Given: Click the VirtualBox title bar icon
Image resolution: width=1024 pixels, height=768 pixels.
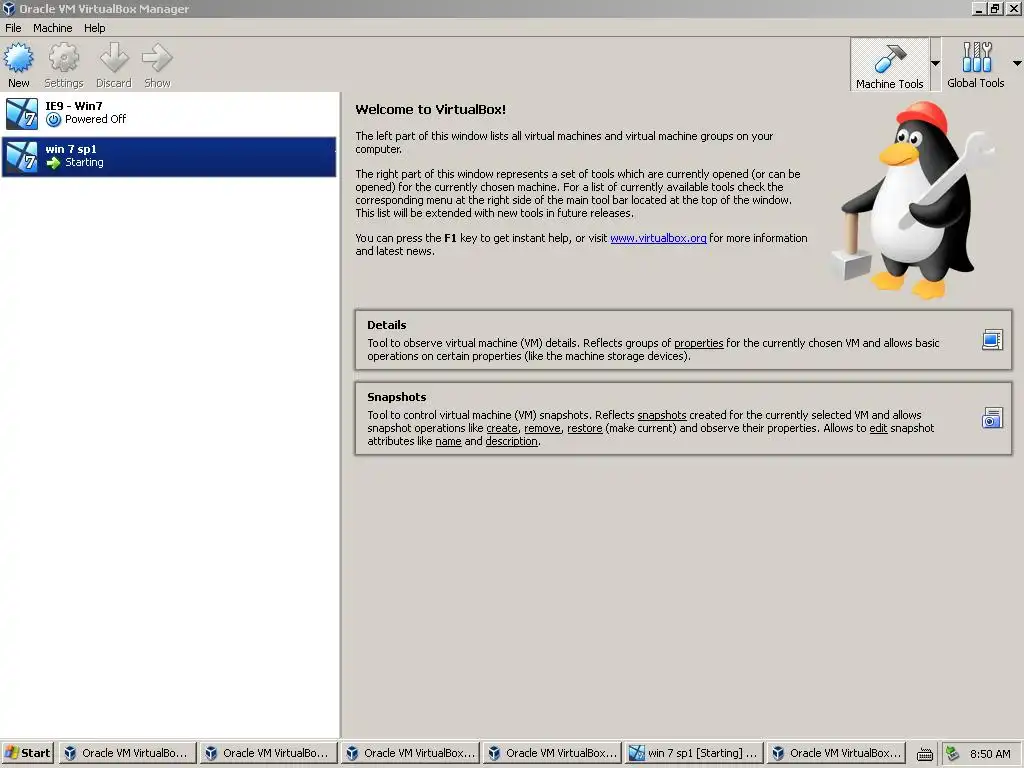Looking at the screenshot, I should (9, 8).
